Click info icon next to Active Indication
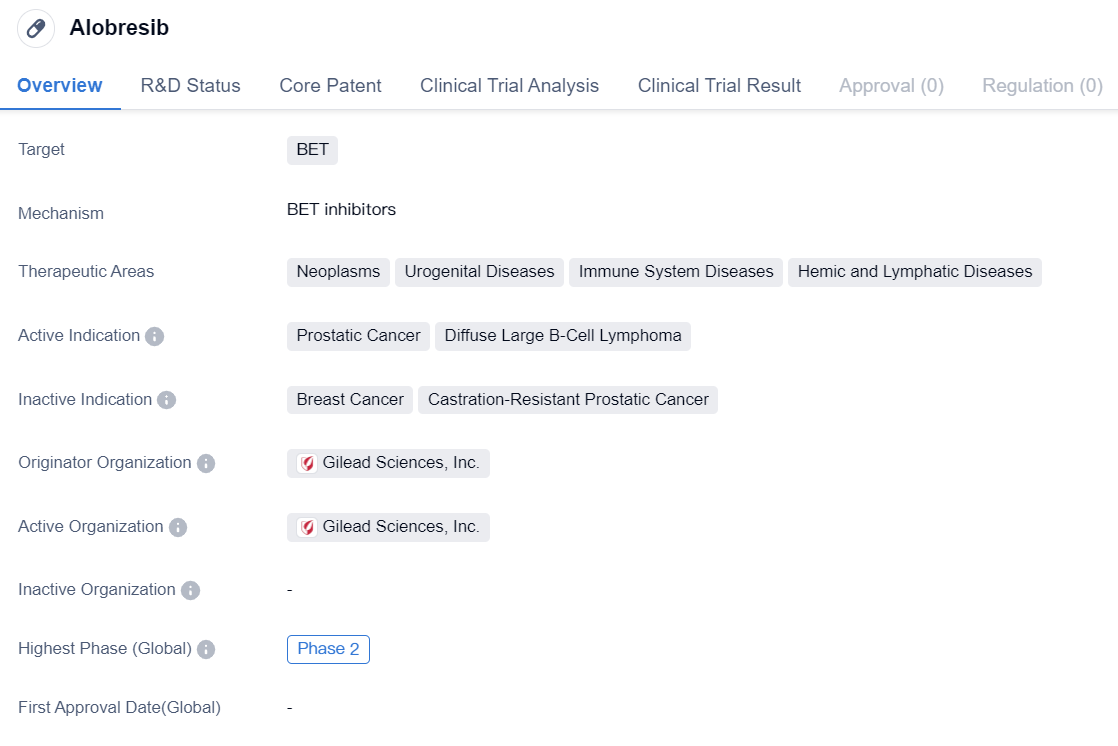Viewport: 1118px width, 746px height. pos(154,337)
